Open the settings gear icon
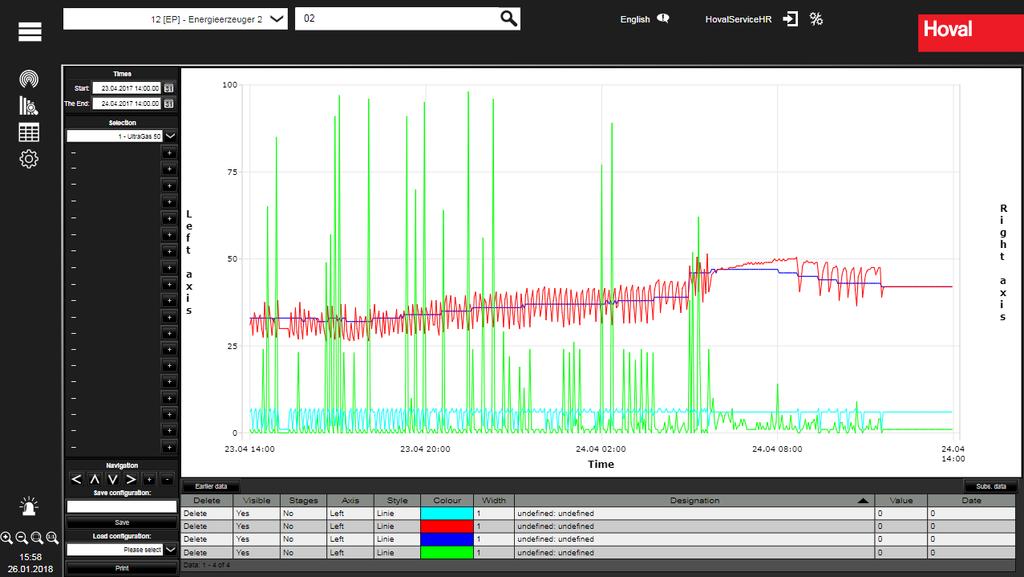 coord(29,159)
